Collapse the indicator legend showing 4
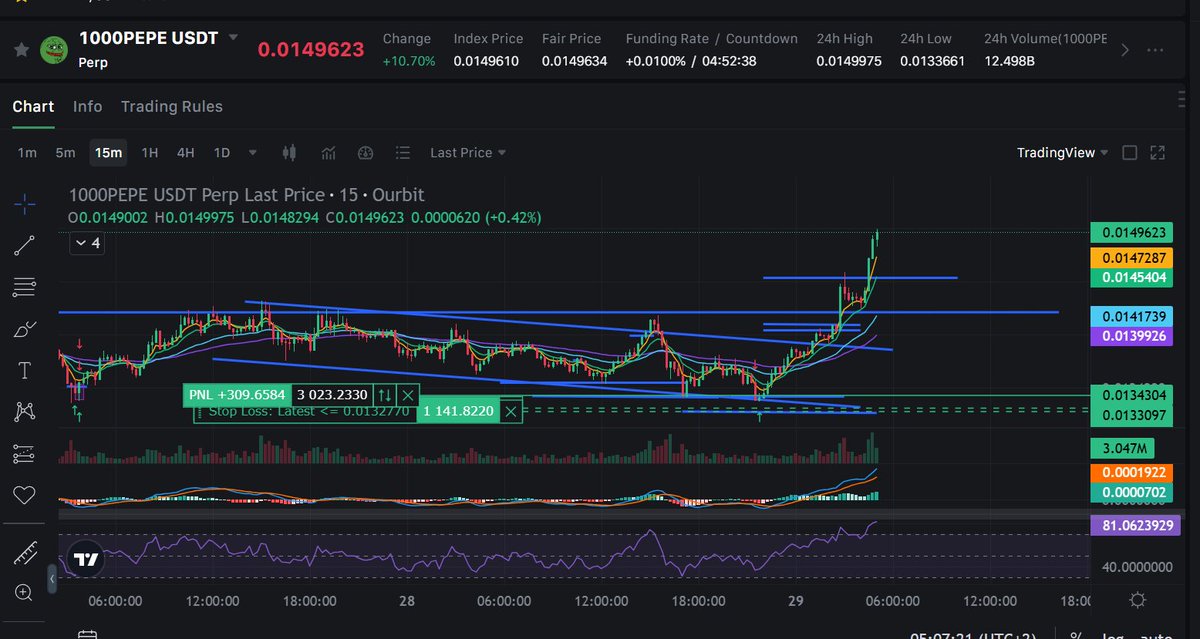This screenshot has width=1200, height=639. tap(86, 243)
